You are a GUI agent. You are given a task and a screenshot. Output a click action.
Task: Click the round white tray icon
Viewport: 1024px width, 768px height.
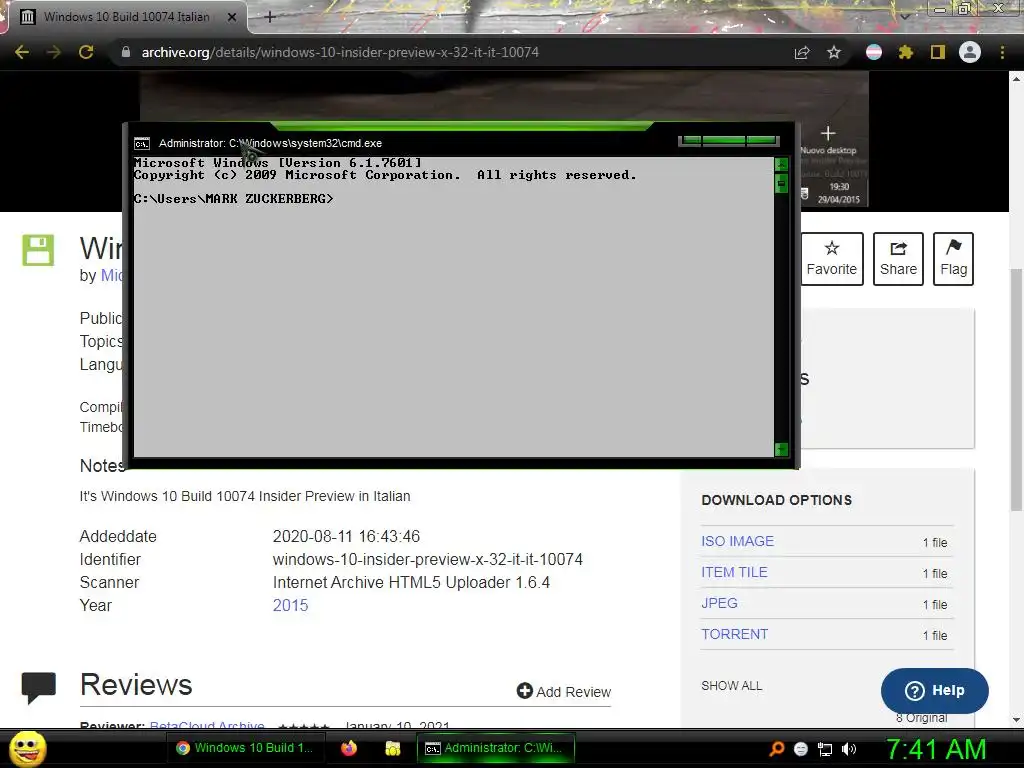pos(801,749)
